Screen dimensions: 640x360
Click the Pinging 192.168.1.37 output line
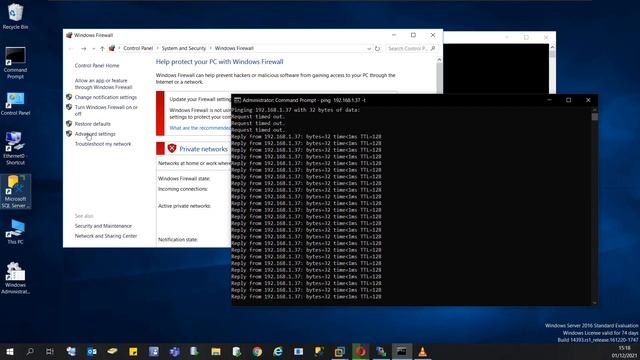pos(296,110)
